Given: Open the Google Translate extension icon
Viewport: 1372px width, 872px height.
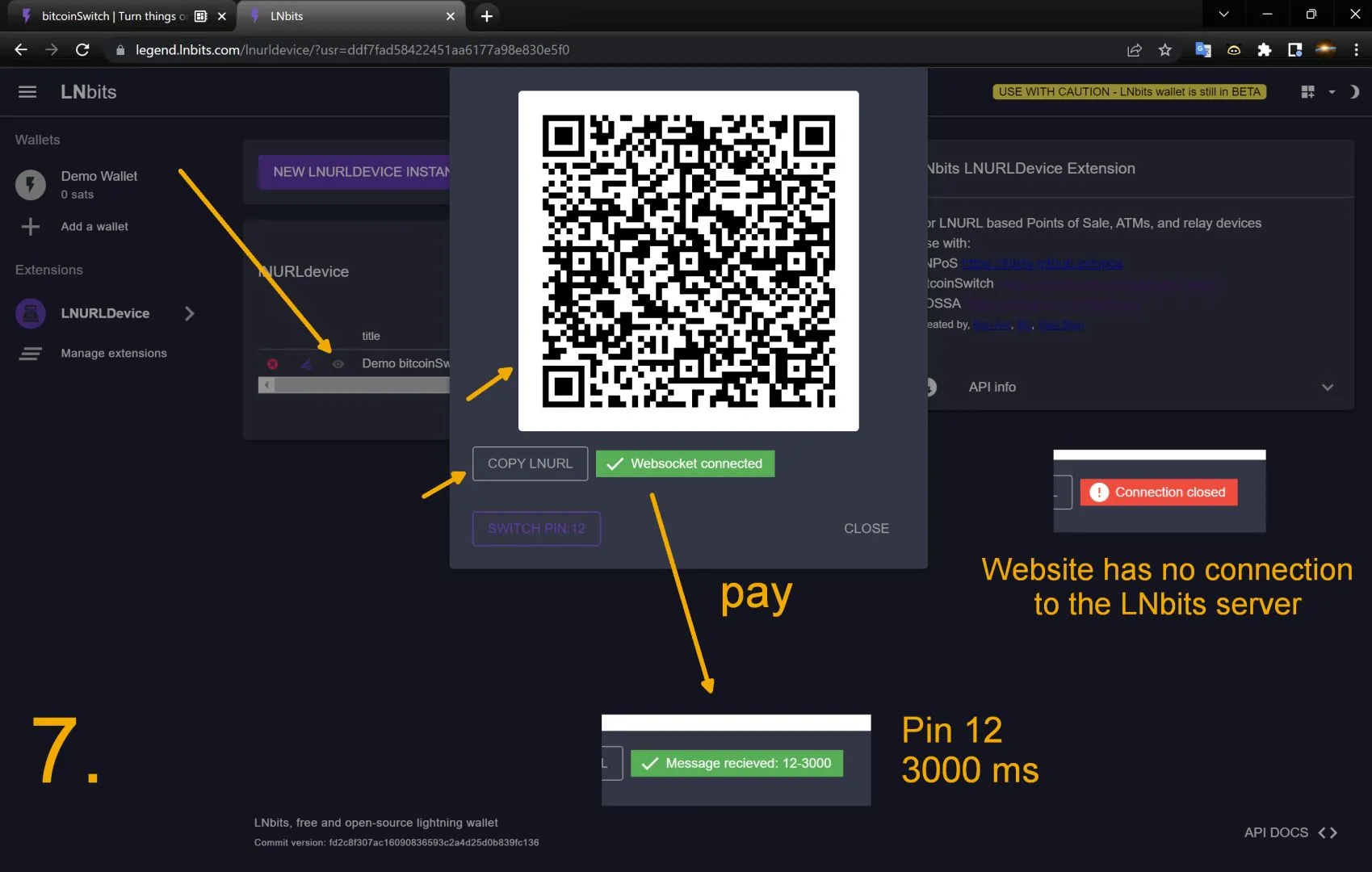Looking at the screenshot, I should pos(1202,50).
